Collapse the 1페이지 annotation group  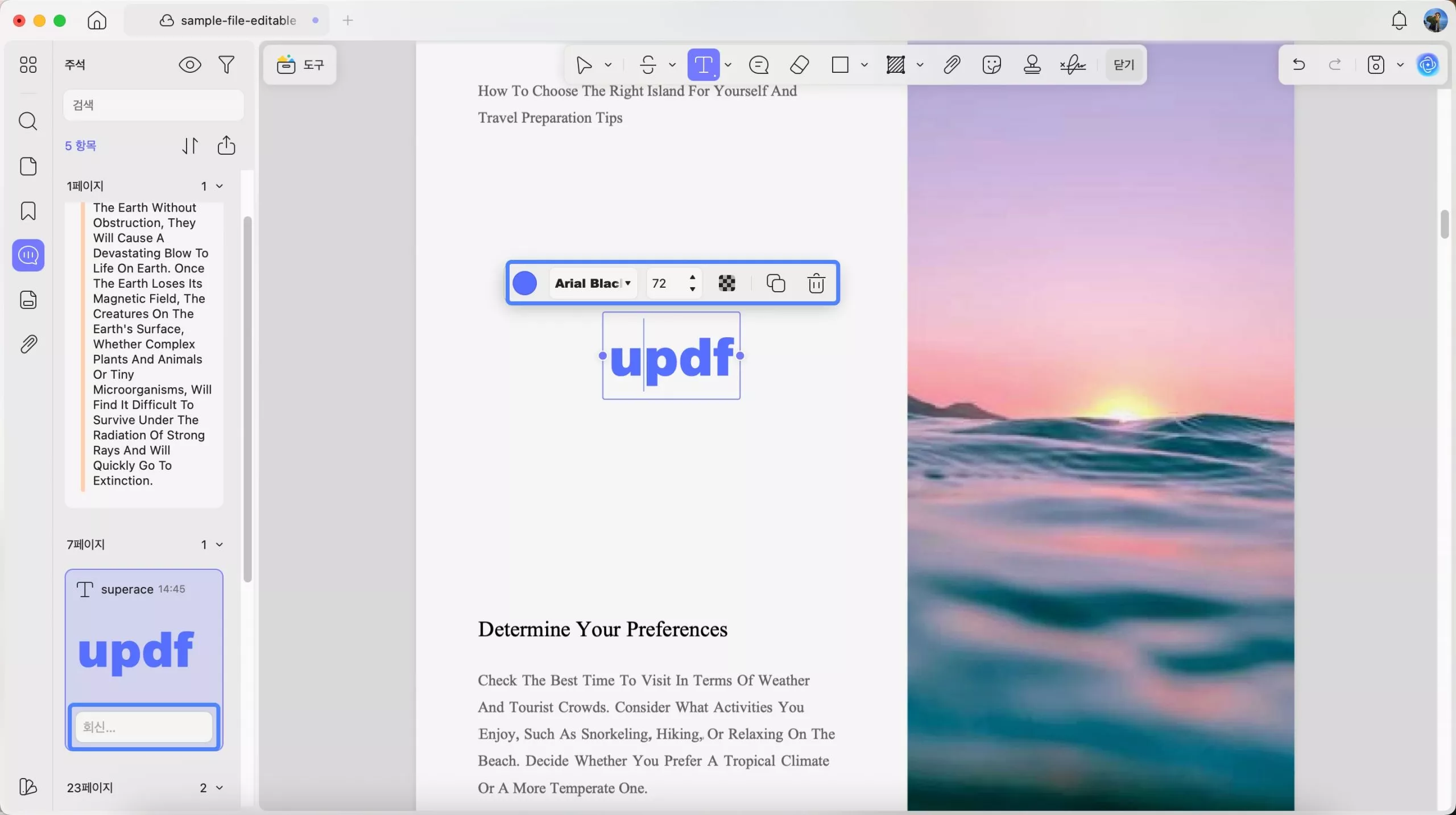click(220, 186)
